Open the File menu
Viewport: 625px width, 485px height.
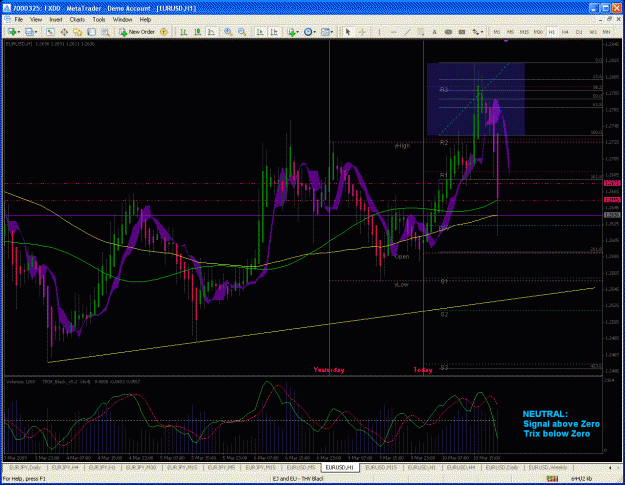pos(19,19)
